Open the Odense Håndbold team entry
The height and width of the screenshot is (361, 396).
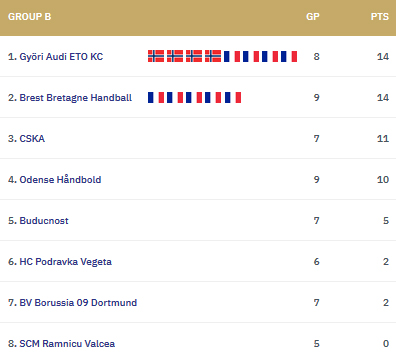click(60, 180)
